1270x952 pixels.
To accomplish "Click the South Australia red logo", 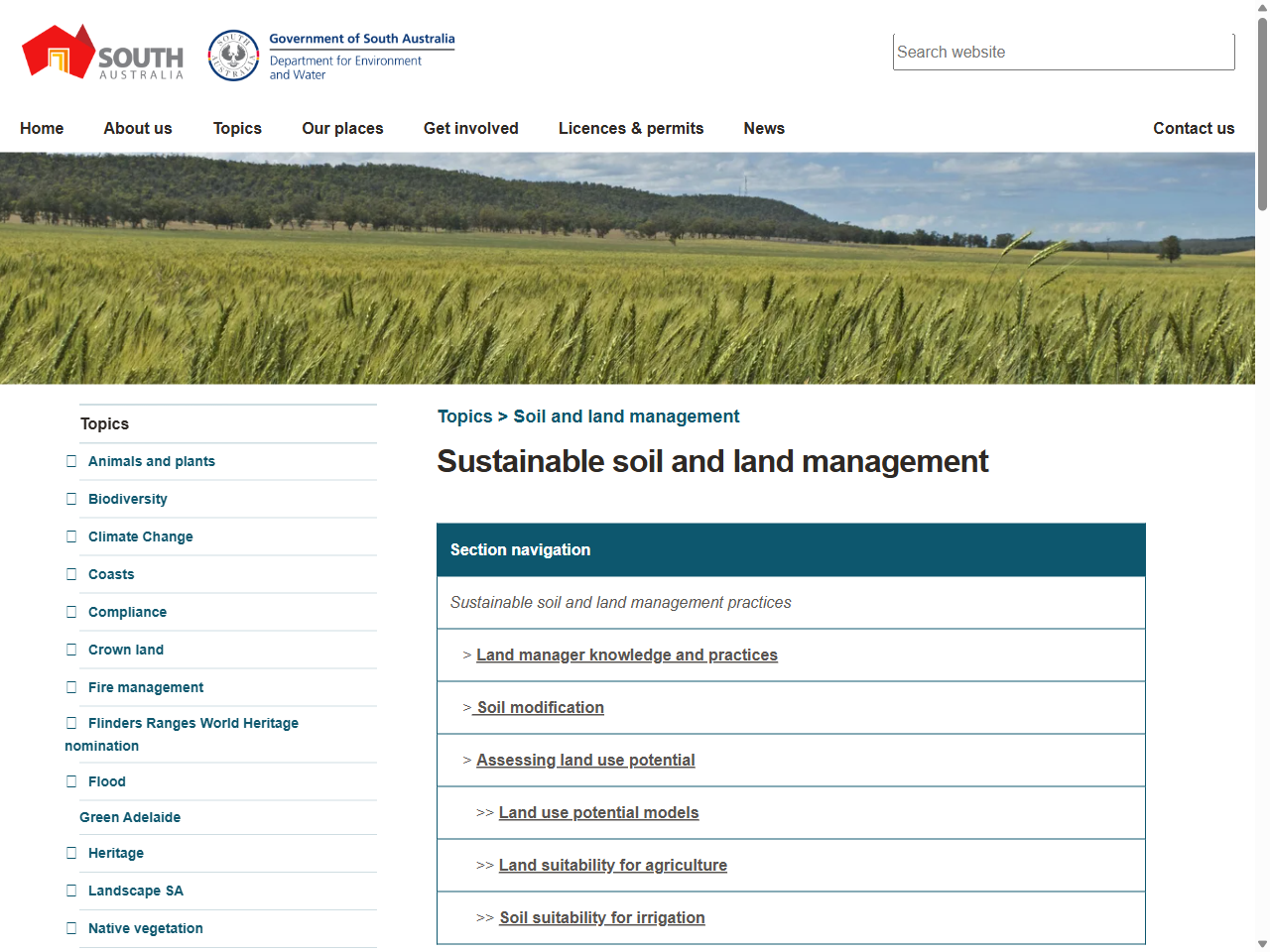I will tap(103, 53).
